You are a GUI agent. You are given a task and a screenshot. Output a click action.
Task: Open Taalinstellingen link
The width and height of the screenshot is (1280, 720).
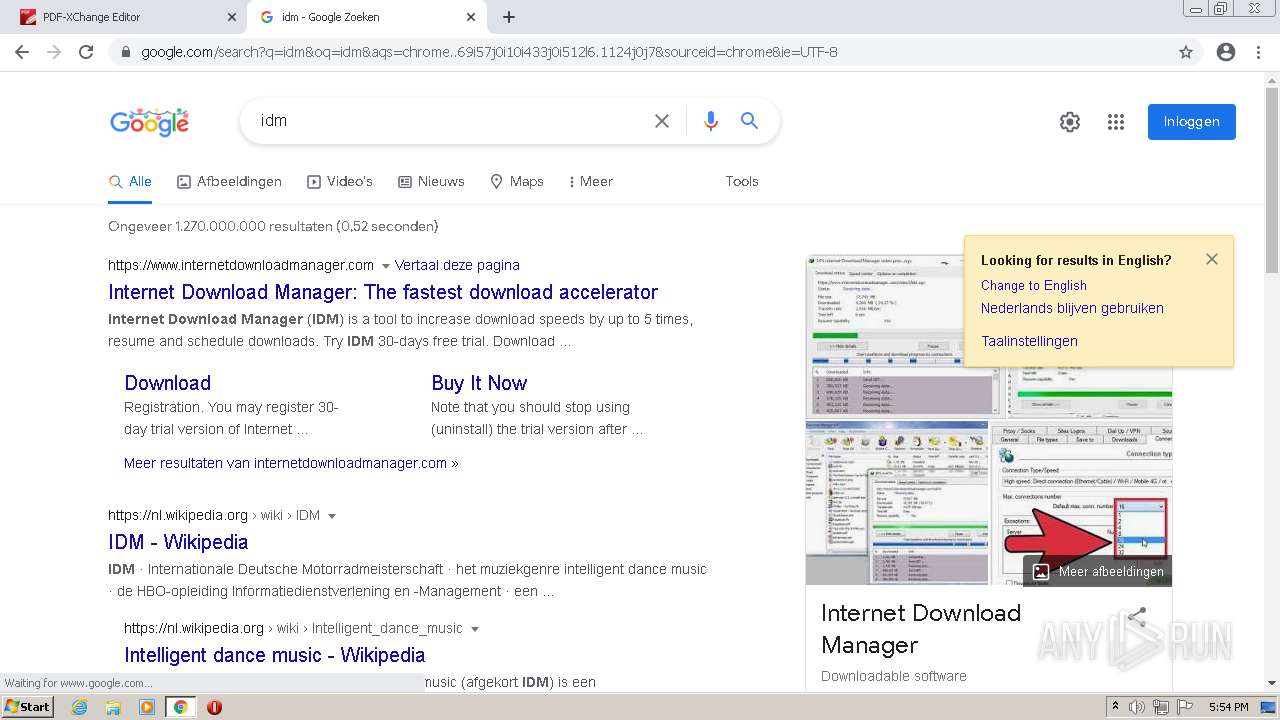coord(1029,341)
